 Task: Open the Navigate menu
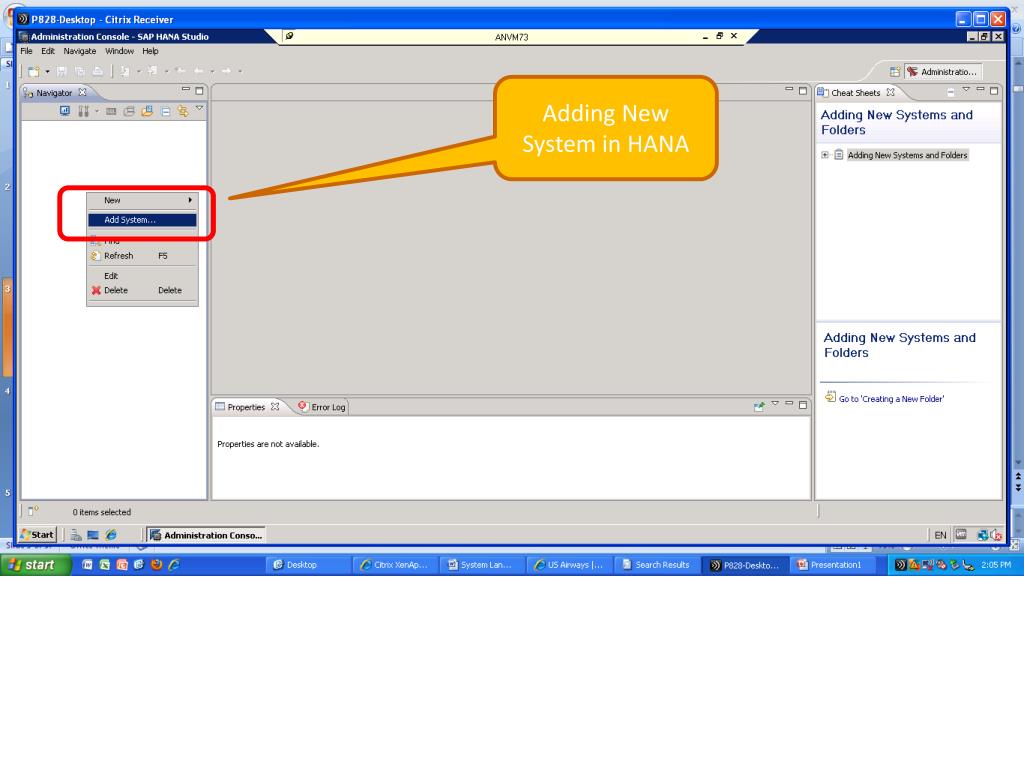coord(80,51)
